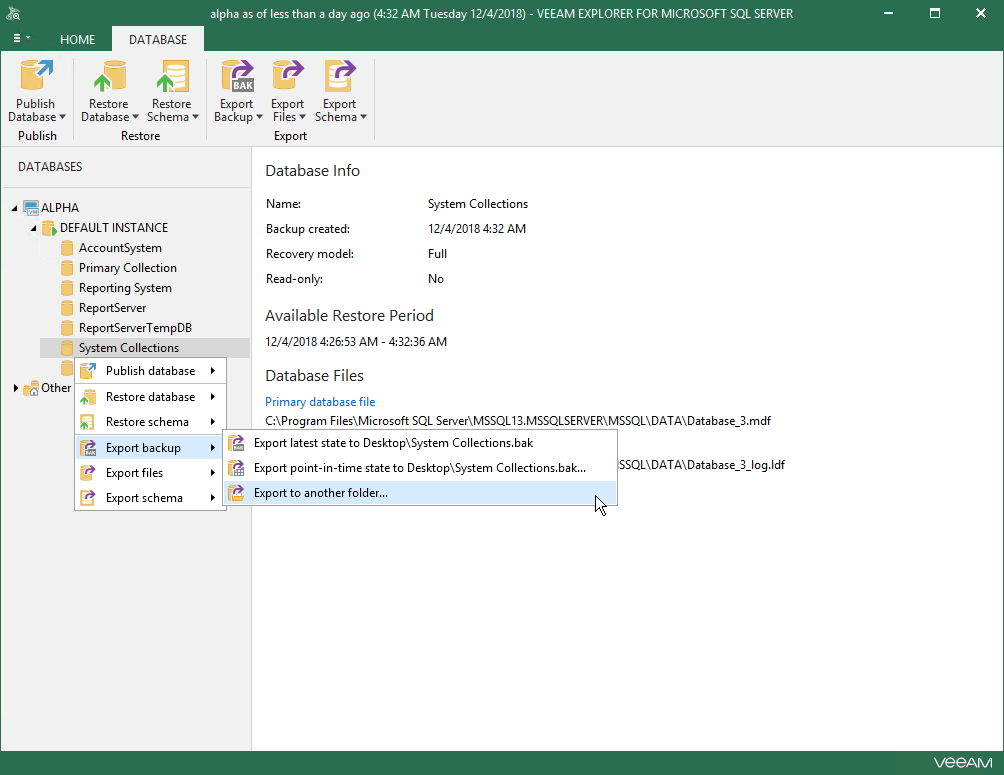The width and height of the screenshot is (1004, 775).
Task: Click the ALPHA server icon
Action: (x=31, y=208)
